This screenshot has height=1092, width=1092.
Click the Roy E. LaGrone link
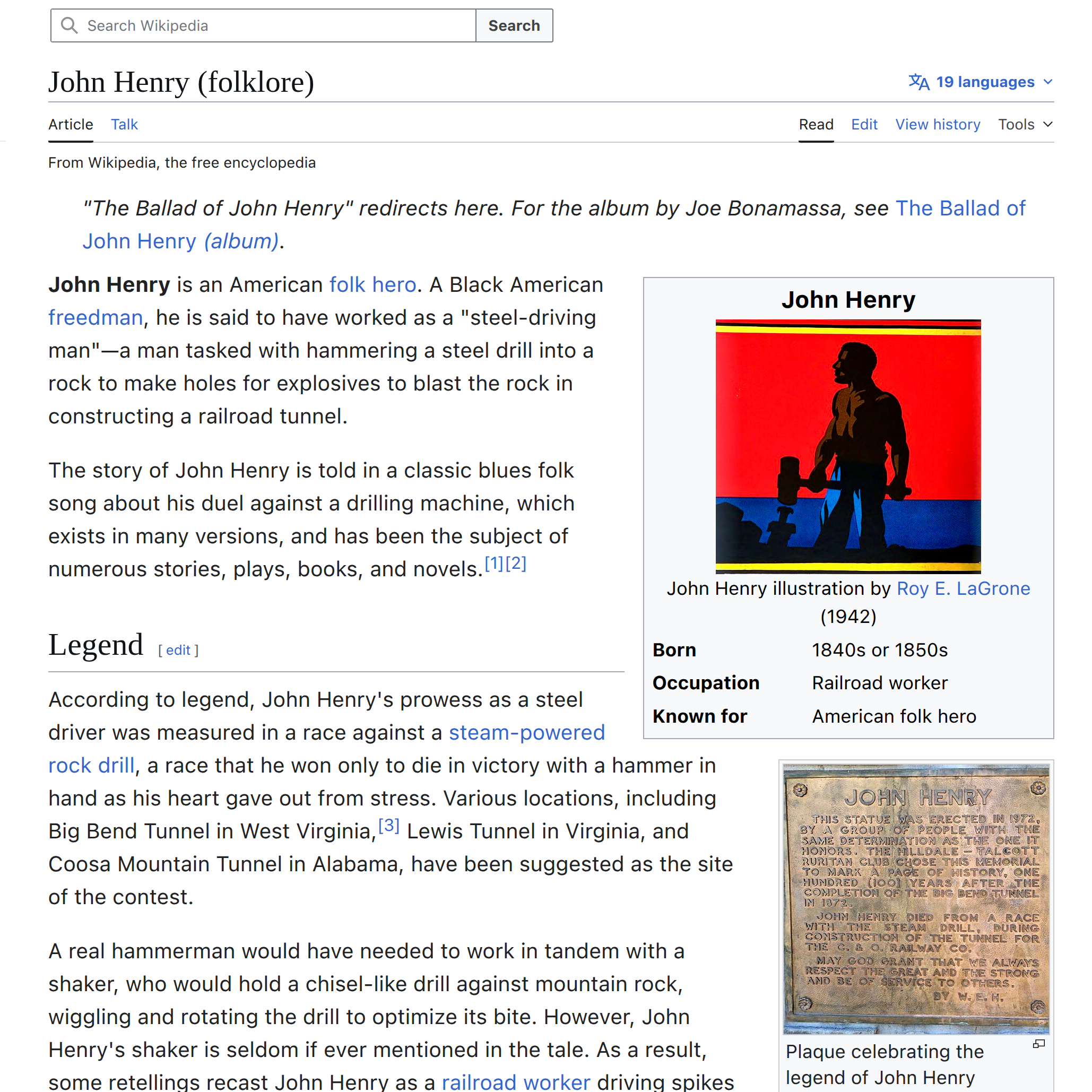coord(963,588)
